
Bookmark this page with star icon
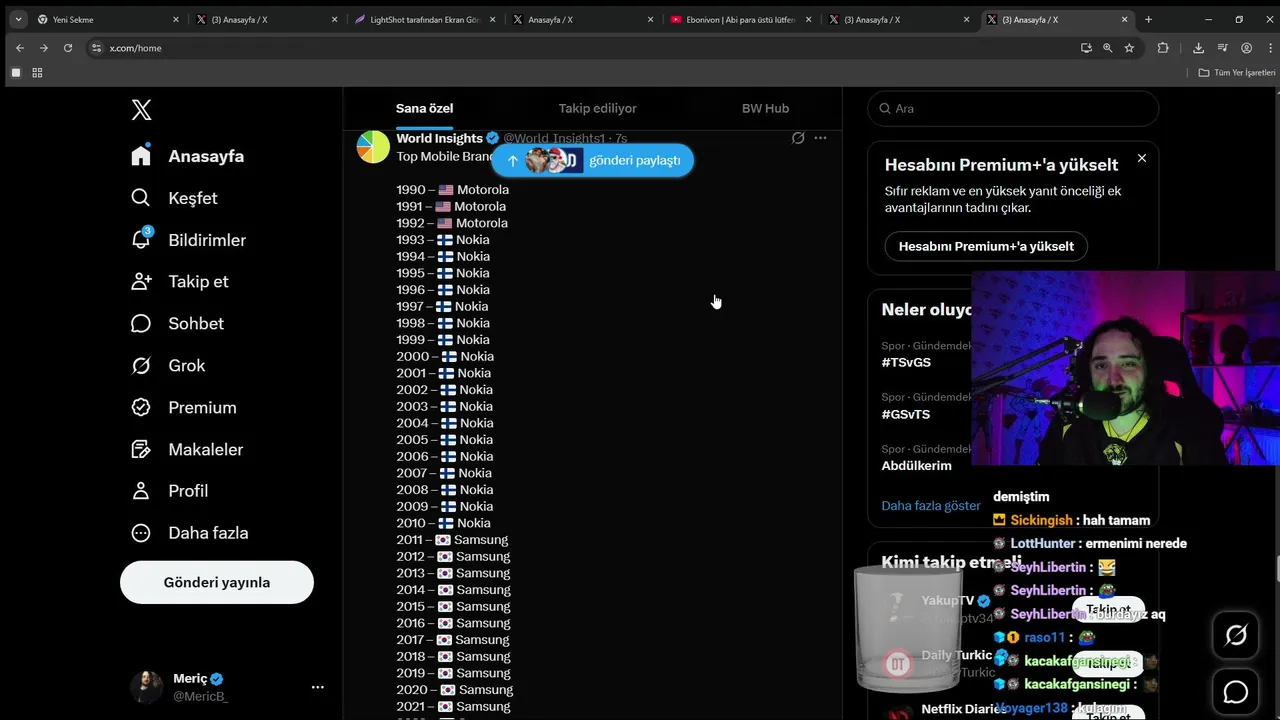click(1129, 48)
